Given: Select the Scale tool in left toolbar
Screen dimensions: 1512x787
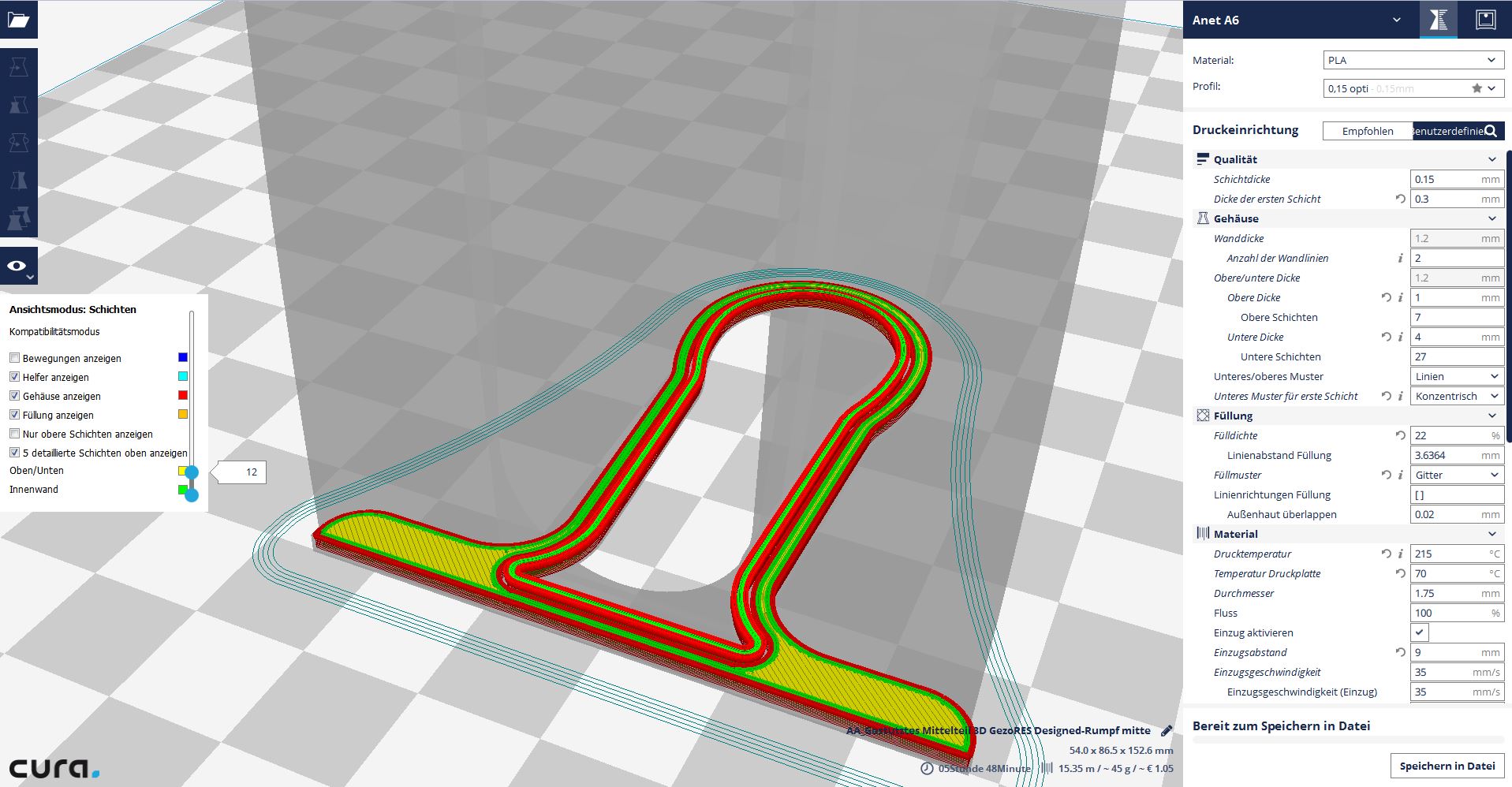Looking at the screenshot, I should [x=18, y=105].
